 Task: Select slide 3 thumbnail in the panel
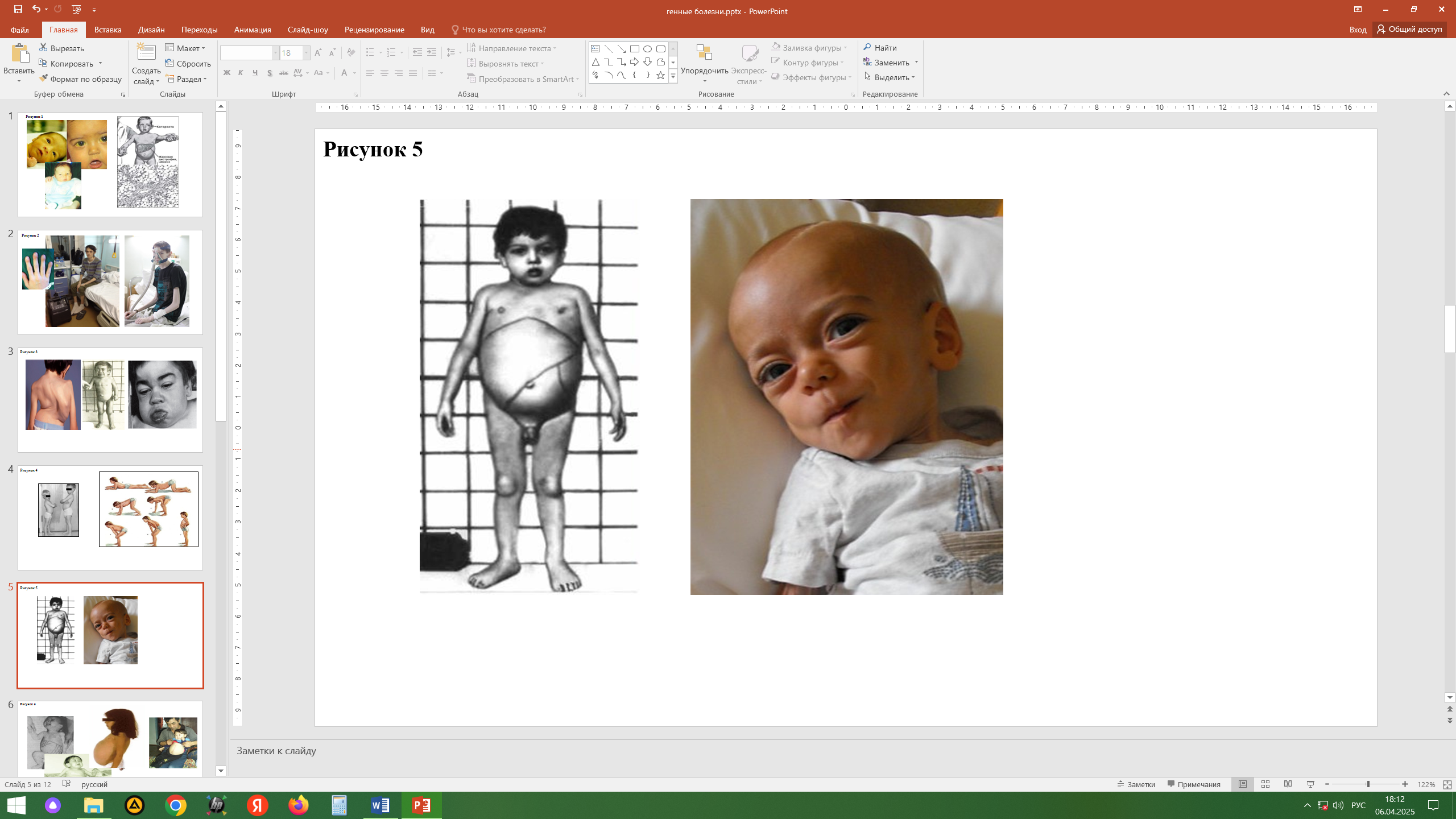(110, 400)
